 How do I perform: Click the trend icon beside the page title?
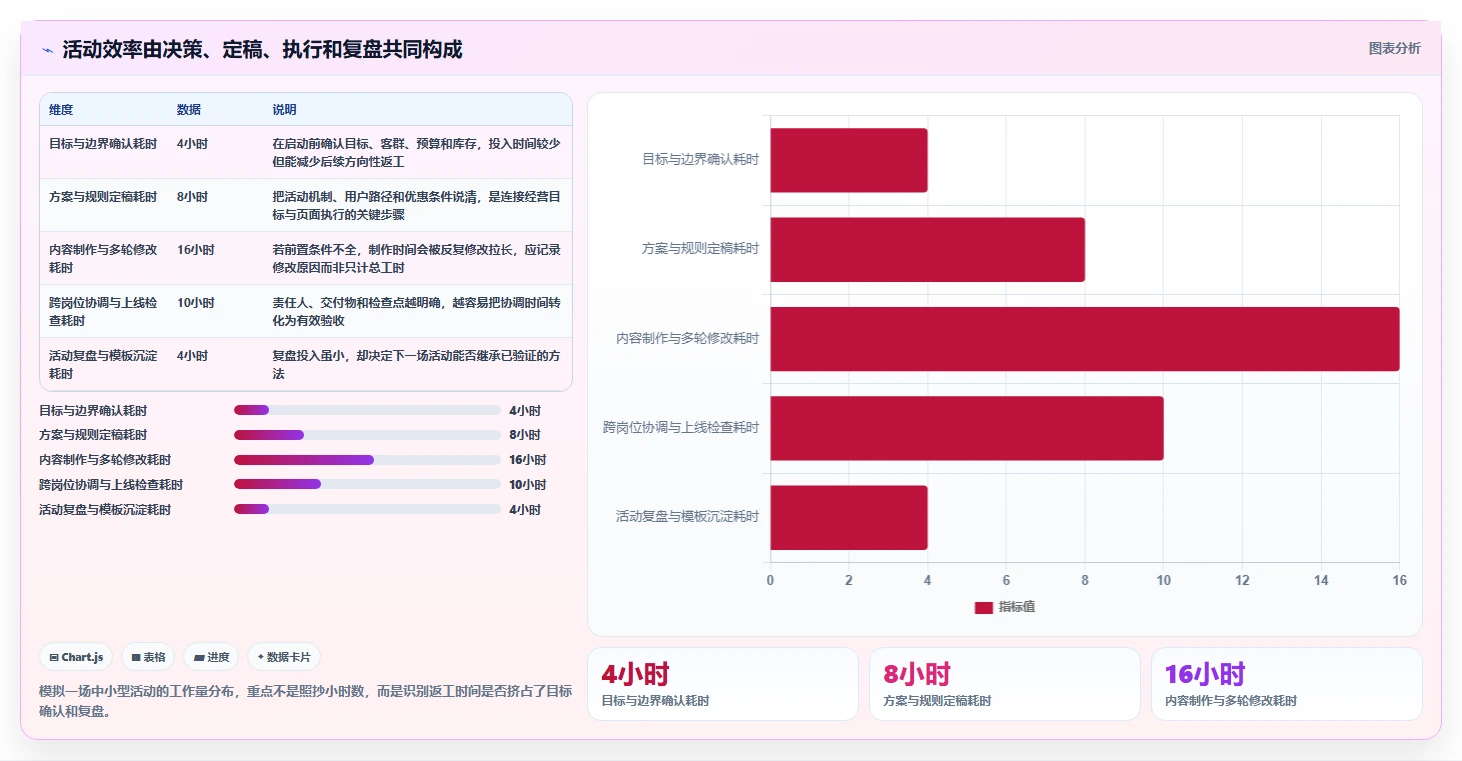47,50
